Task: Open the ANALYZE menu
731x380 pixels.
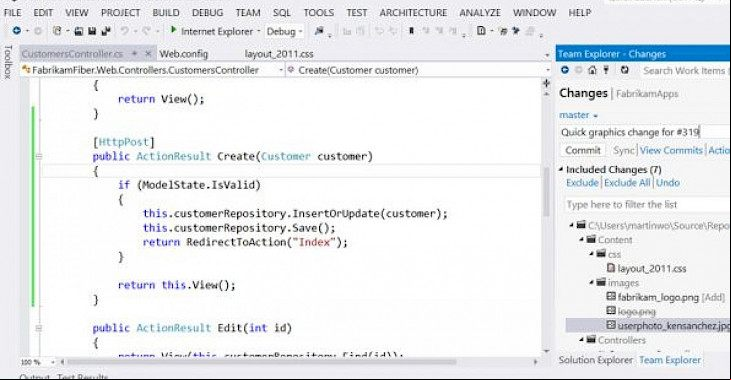Action: [480, 13]
